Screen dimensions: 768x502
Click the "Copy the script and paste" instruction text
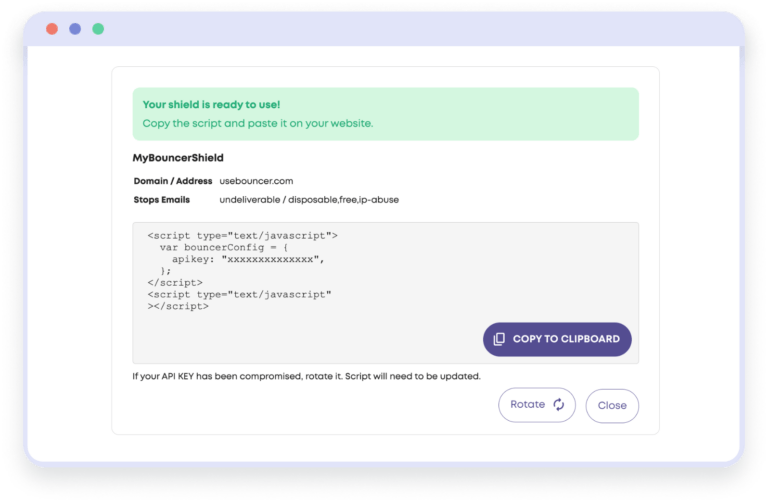coord(257,124)
